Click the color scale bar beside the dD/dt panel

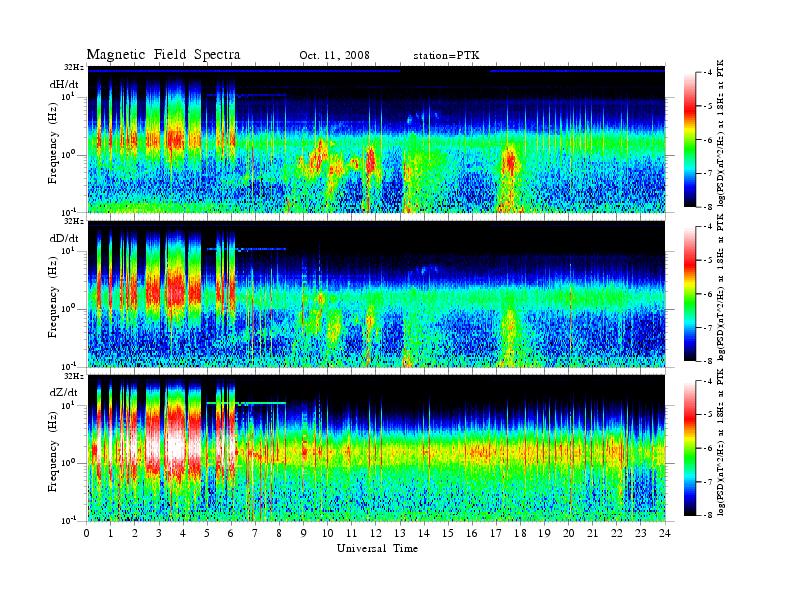pos(690,293)
